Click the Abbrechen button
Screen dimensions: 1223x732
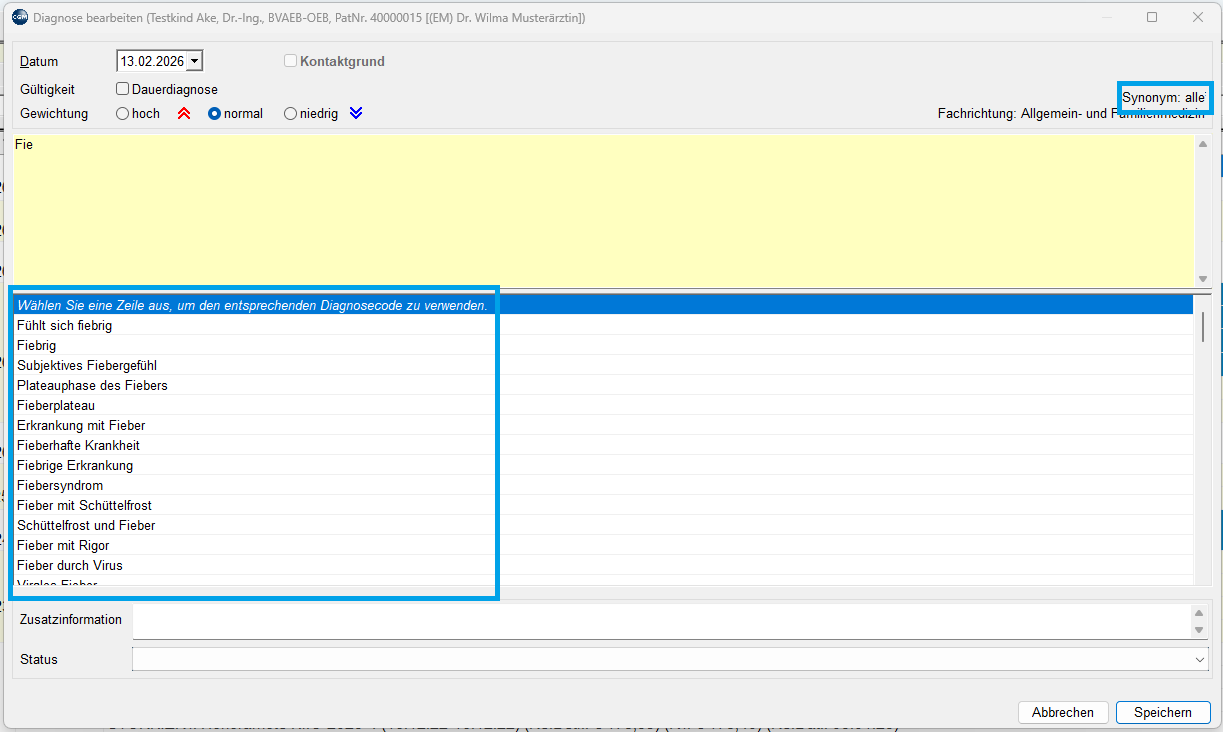coord(1062,712)
